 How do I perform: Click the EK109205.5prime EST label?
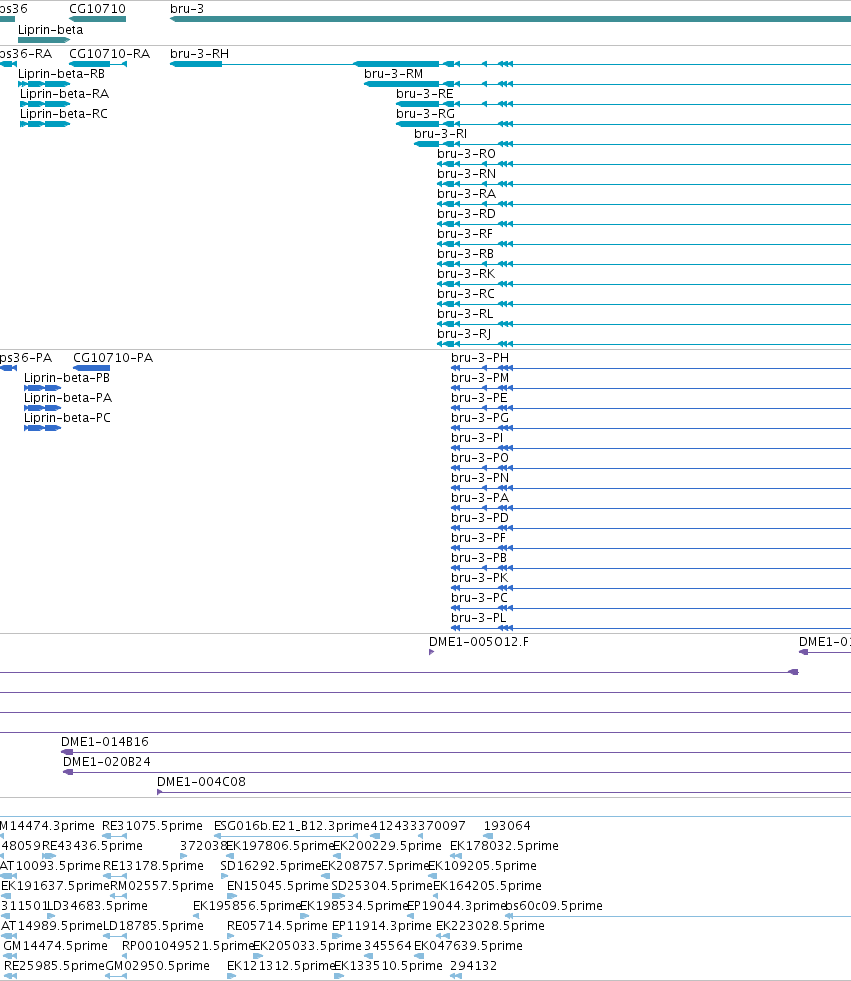click(x=482, y=866)
